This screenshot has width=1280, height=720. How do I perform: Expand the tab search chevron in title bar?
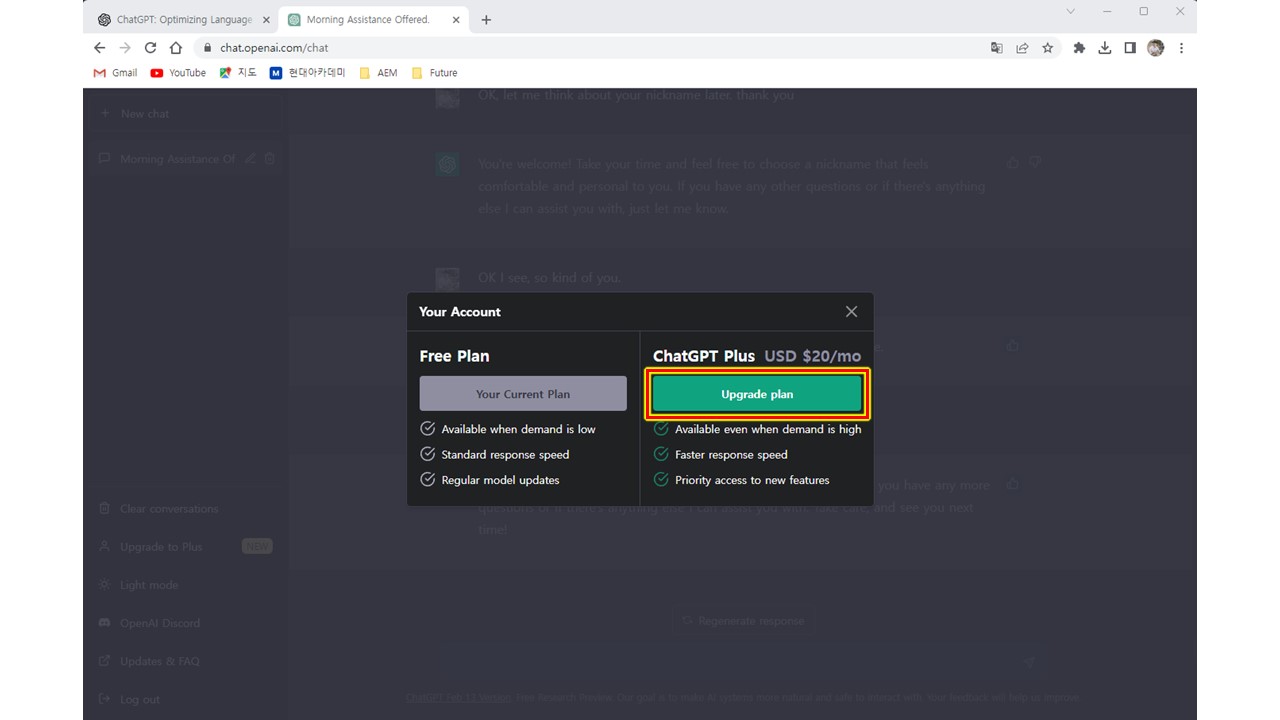point(1071,12)
